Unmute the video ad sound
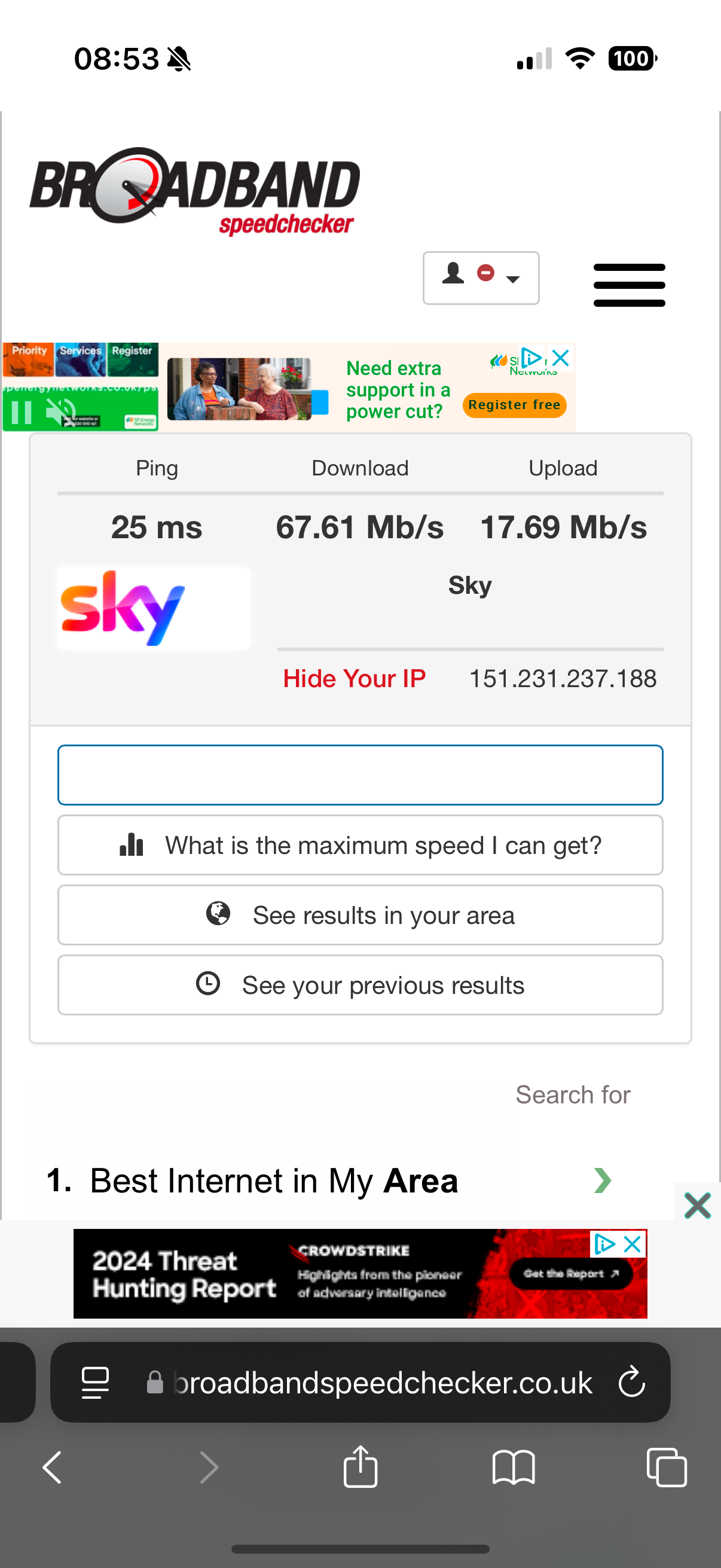The width and height of the screenshot is (721, 1568). tap(61, 412)
